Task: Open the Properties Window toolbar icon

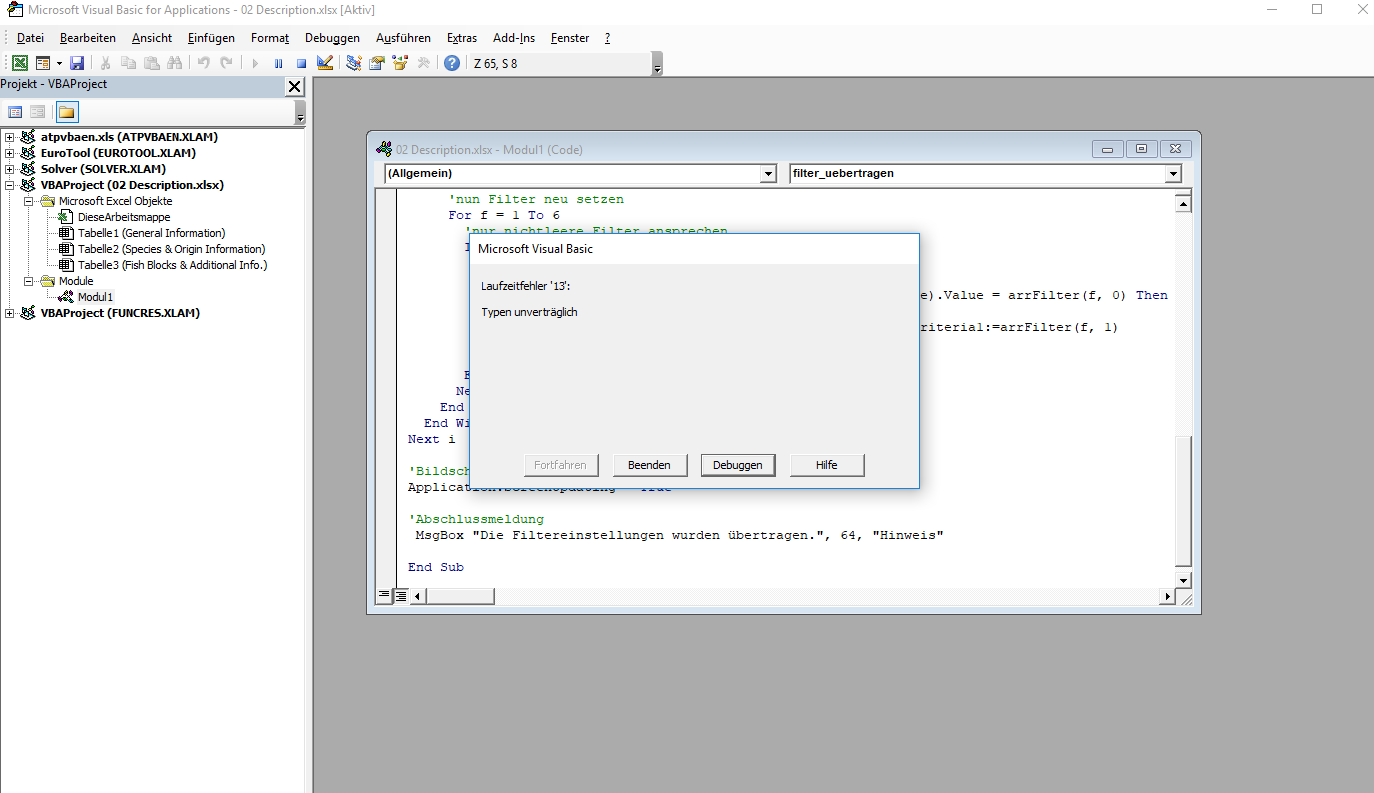Action: tap(377, 63)
